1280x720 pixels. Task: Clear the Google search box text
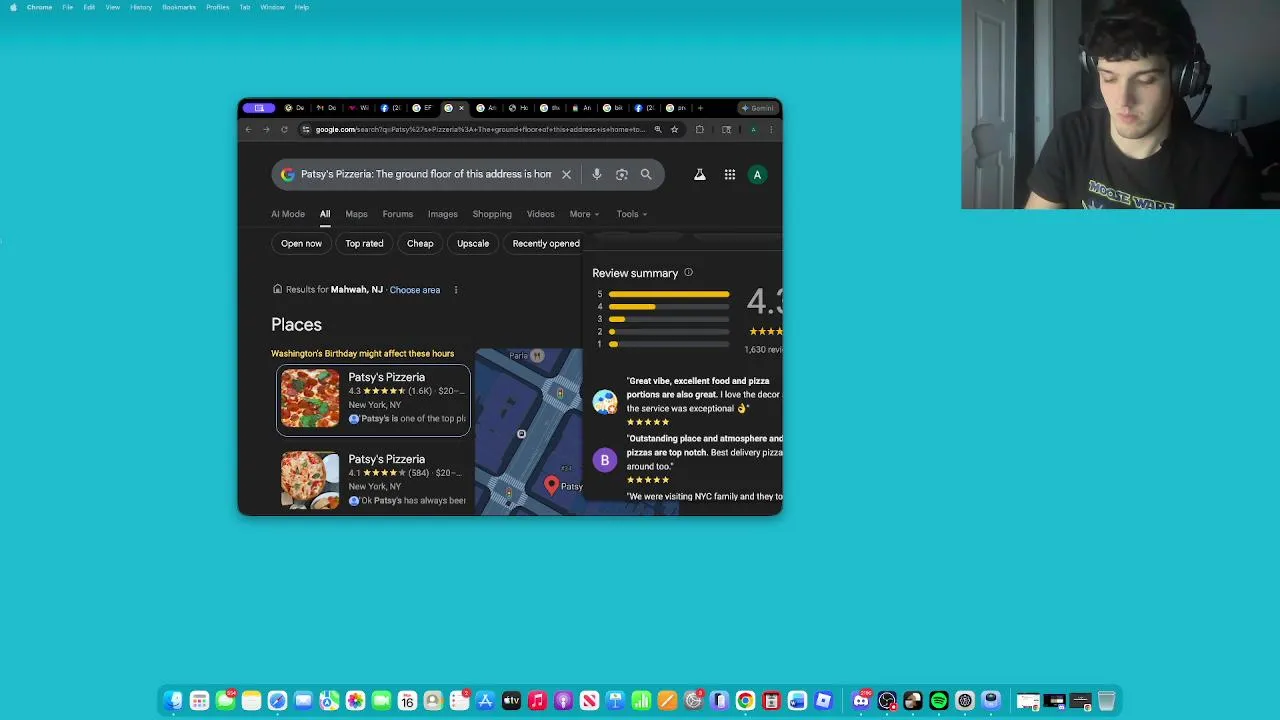tap(566, 174)
